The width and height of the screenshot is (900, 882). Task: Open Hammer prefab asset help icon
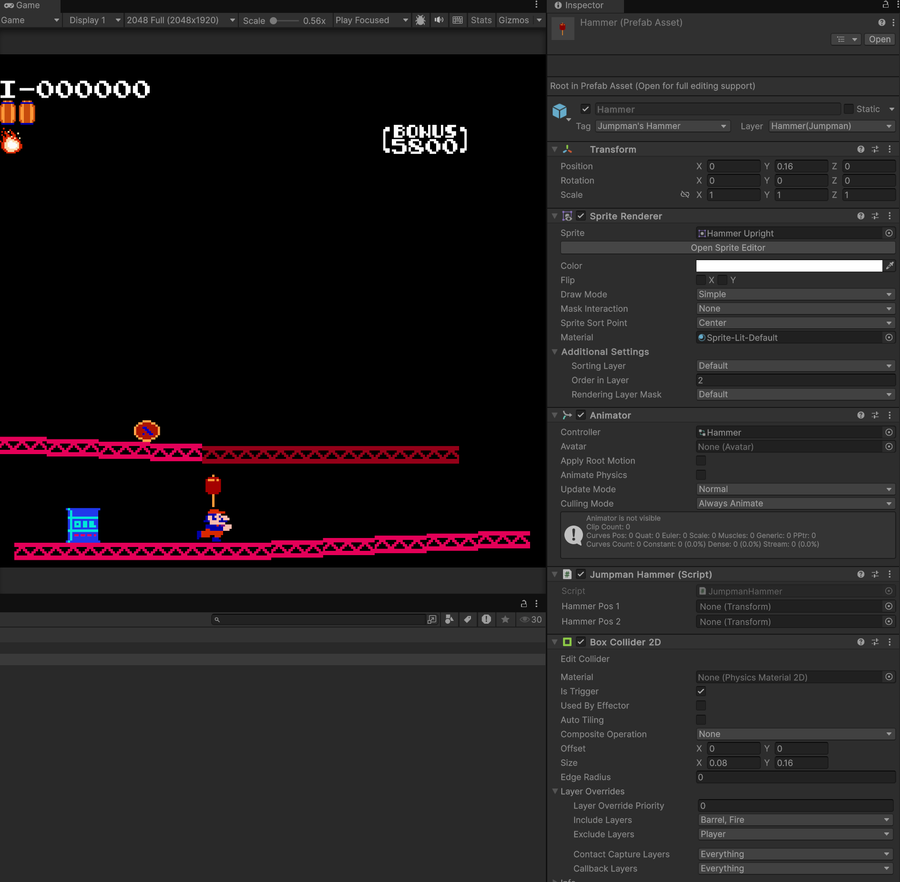click(x=882, y=22)
